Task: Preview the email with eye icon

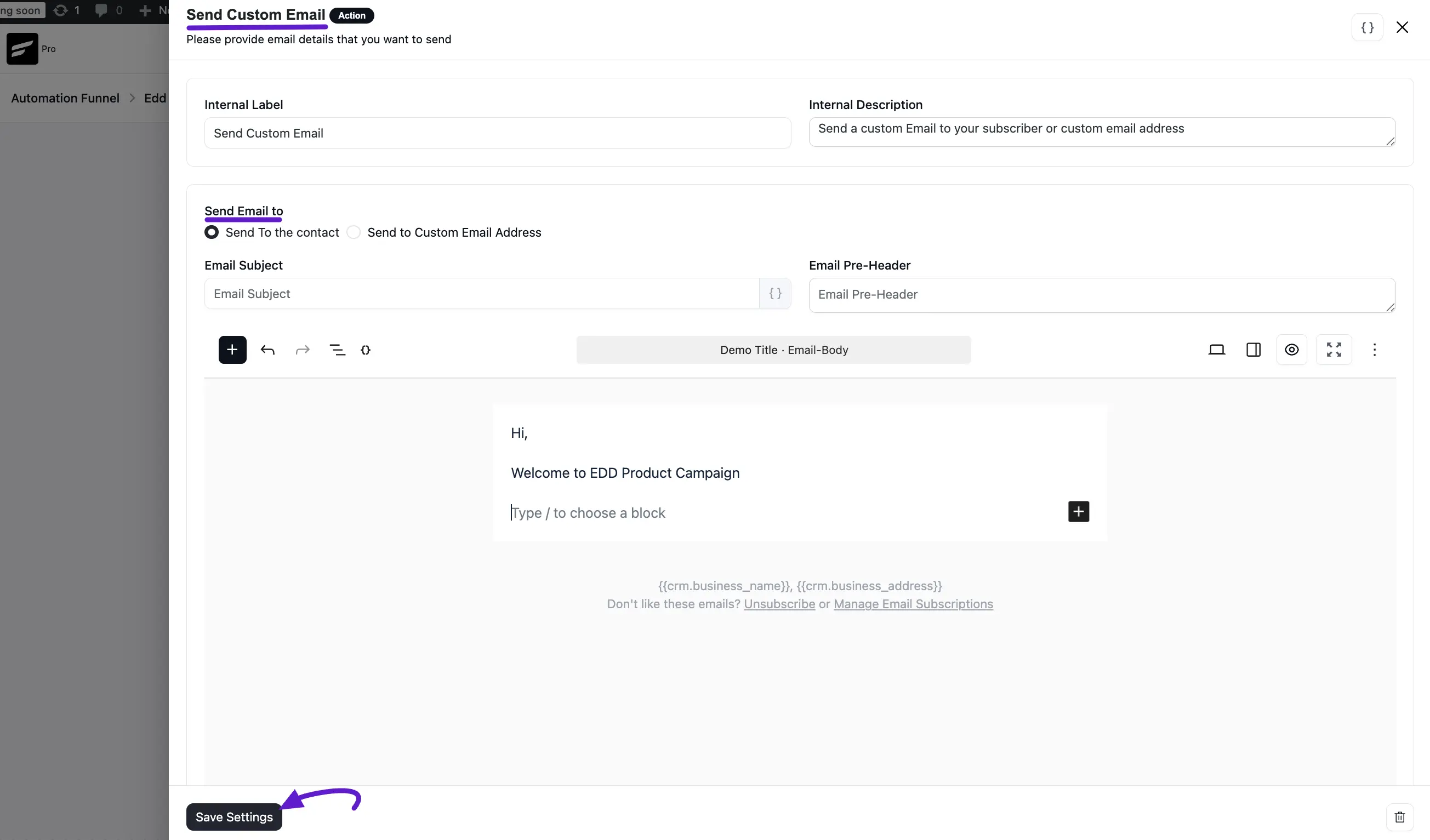Action: [1291, 350]
